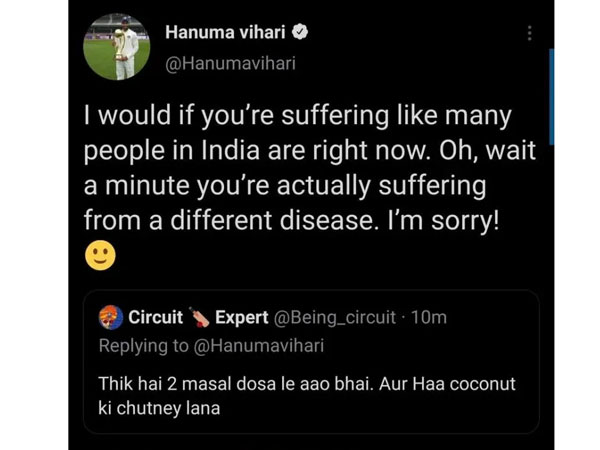Open the Hanuma vihari display name
Viewport: 600px width, 450px height.
228,33
